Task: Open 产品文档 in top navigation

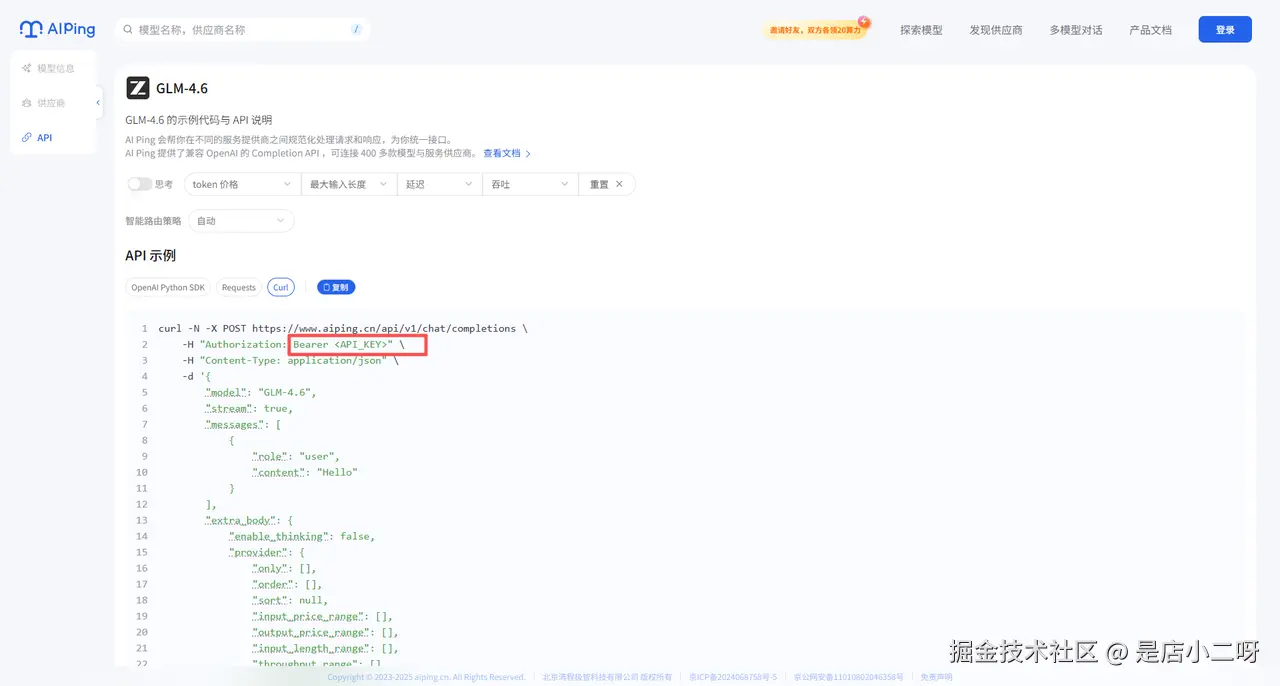Action: [1150, 30]
